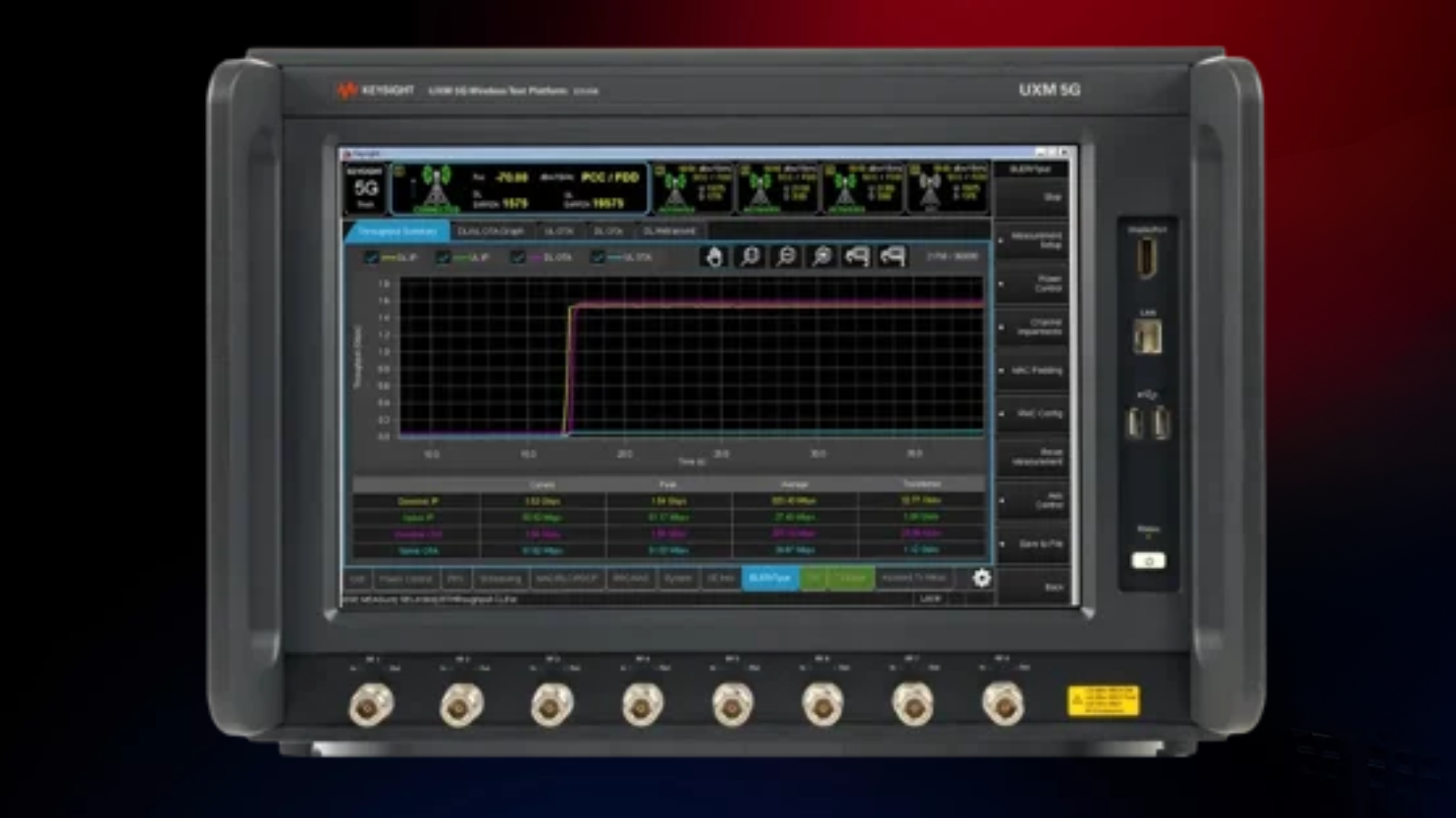Open the settings gear icon
This screenshot has width=1456, height=818.
980,579
